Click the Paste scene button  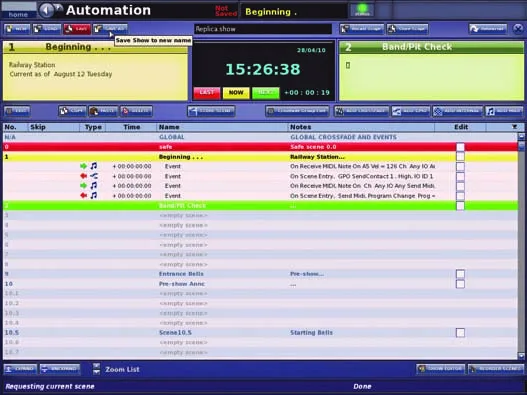point(103,111)
